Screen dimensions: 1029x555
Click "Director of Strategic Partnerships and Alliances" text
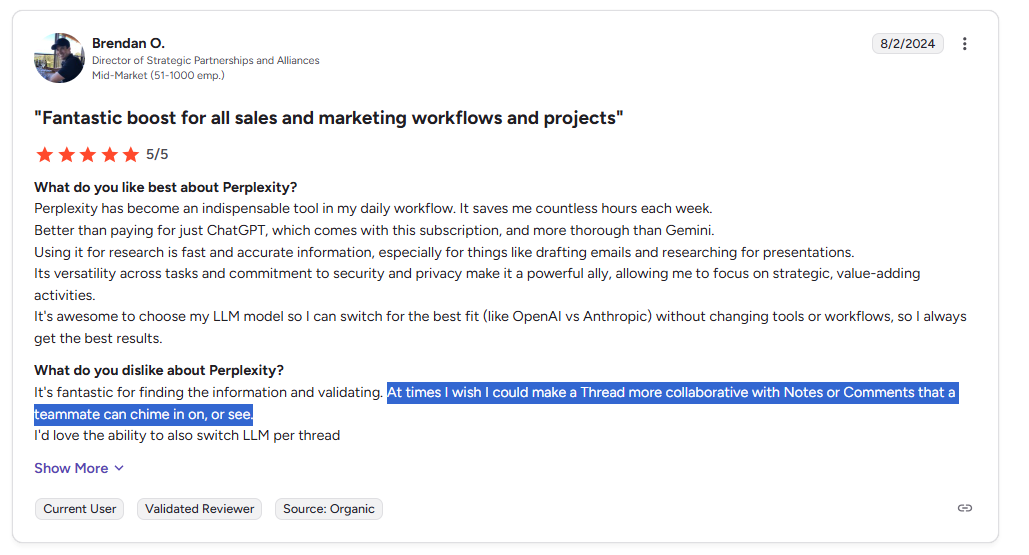tap(205, 60)
